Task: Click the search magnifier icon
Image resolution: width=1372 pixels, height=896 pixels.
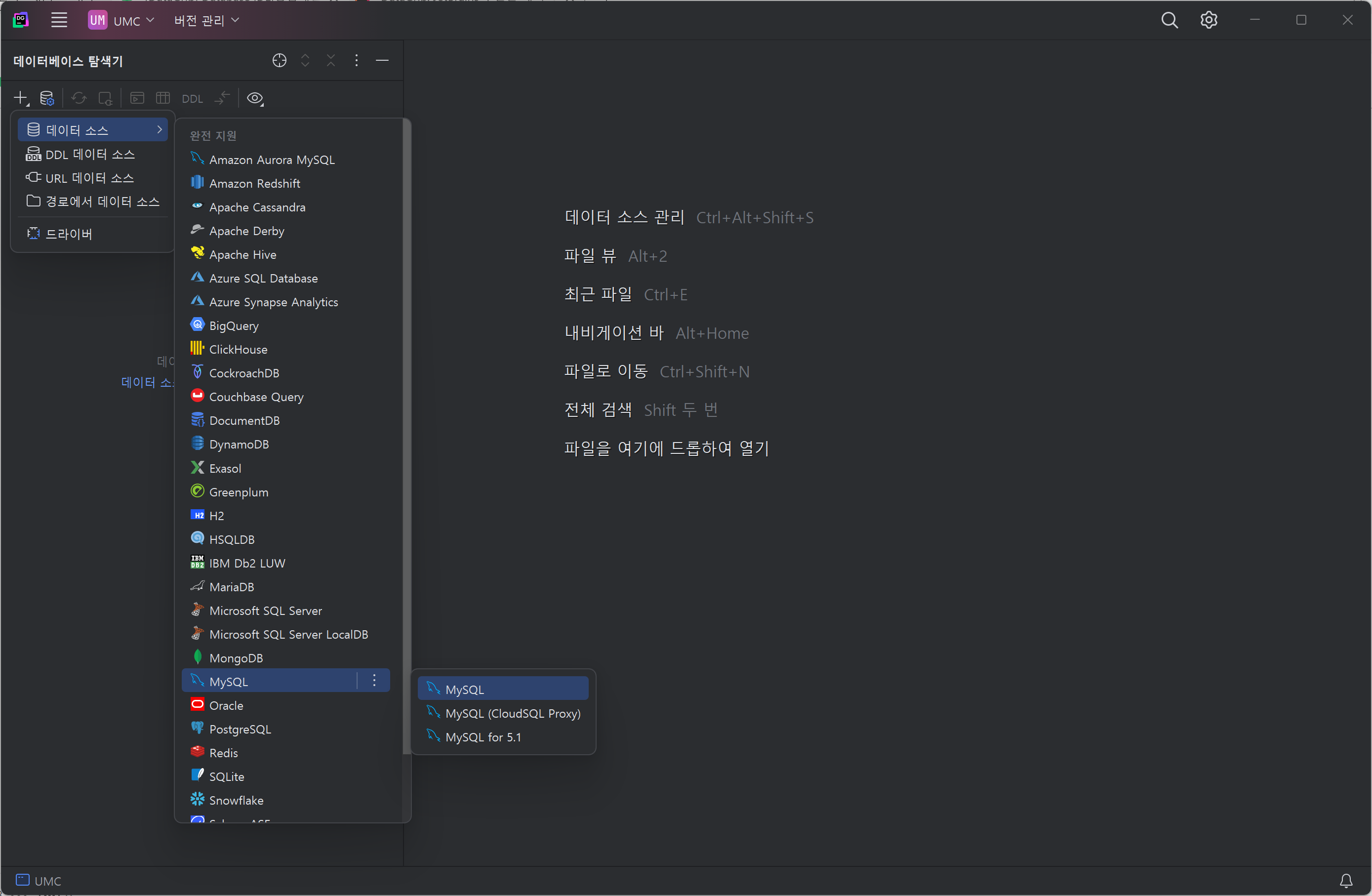Action: (1169, 20)
